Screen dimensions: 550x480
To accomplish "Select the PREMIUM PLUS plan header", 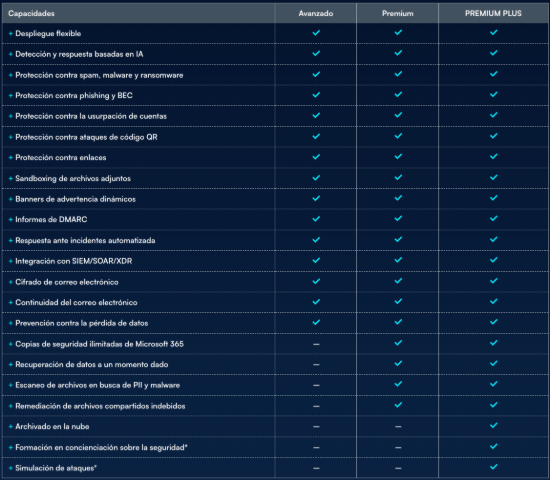I will pos(493,14).
